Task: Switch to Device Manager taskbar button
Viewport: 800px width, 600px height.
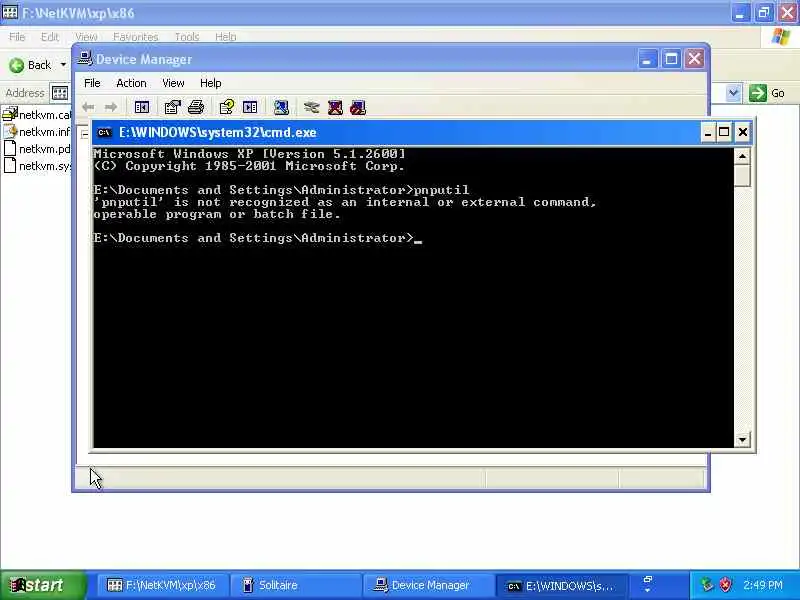Action: point(429,585)
